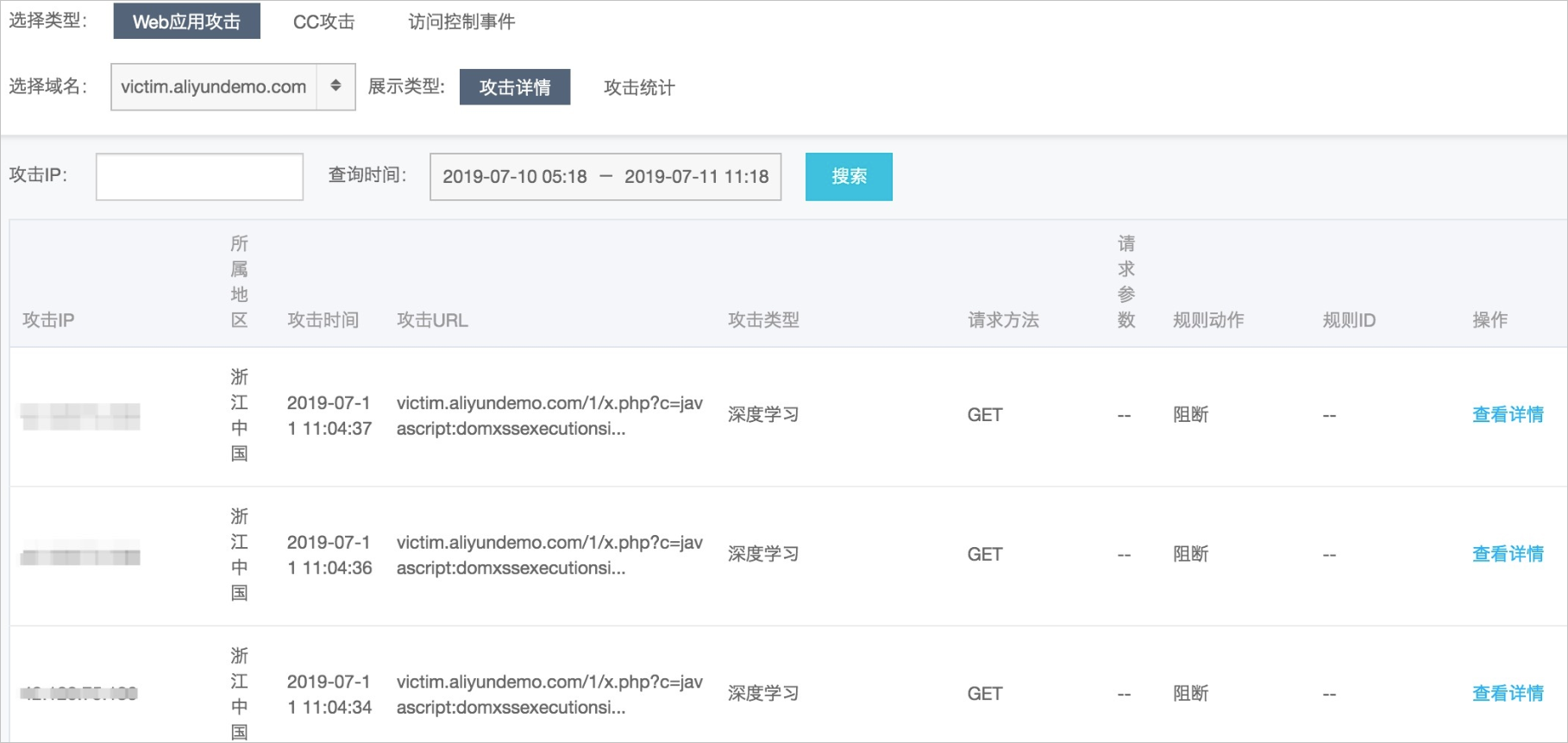Click the 攻击IP input field
1568x743 pixels.
tap(199, 177)
